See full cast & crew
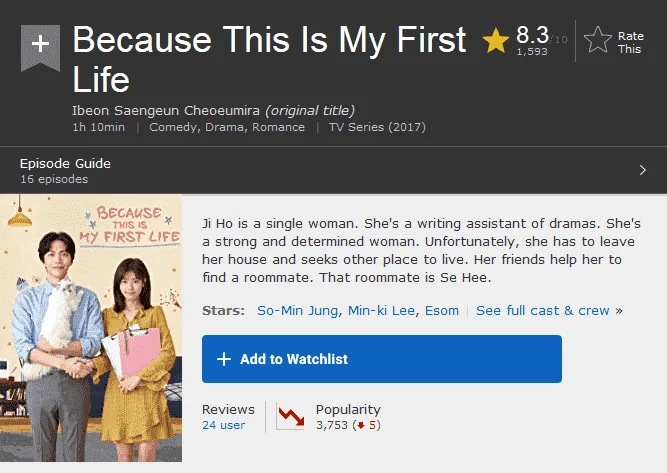 click(x=543, y=311)
